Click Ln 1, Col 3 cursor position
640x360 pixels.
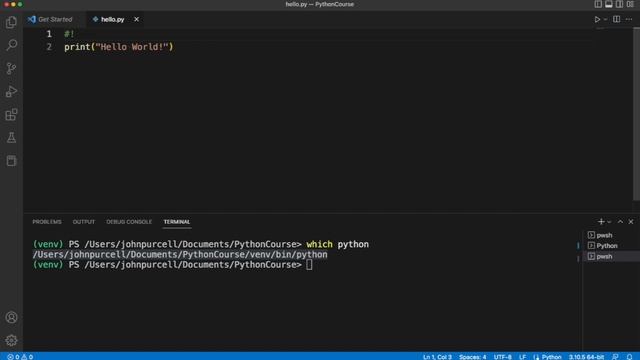coord(437,357)
